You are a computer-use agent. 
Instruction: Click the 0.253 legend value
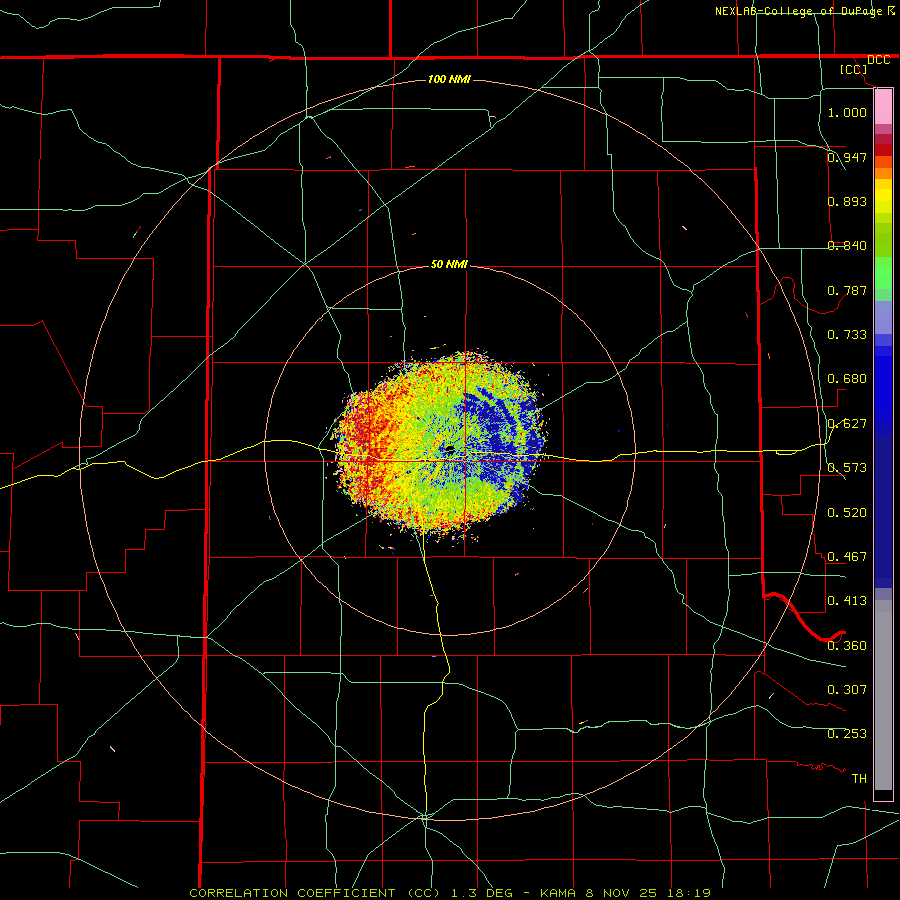click(x=847, y=734)
